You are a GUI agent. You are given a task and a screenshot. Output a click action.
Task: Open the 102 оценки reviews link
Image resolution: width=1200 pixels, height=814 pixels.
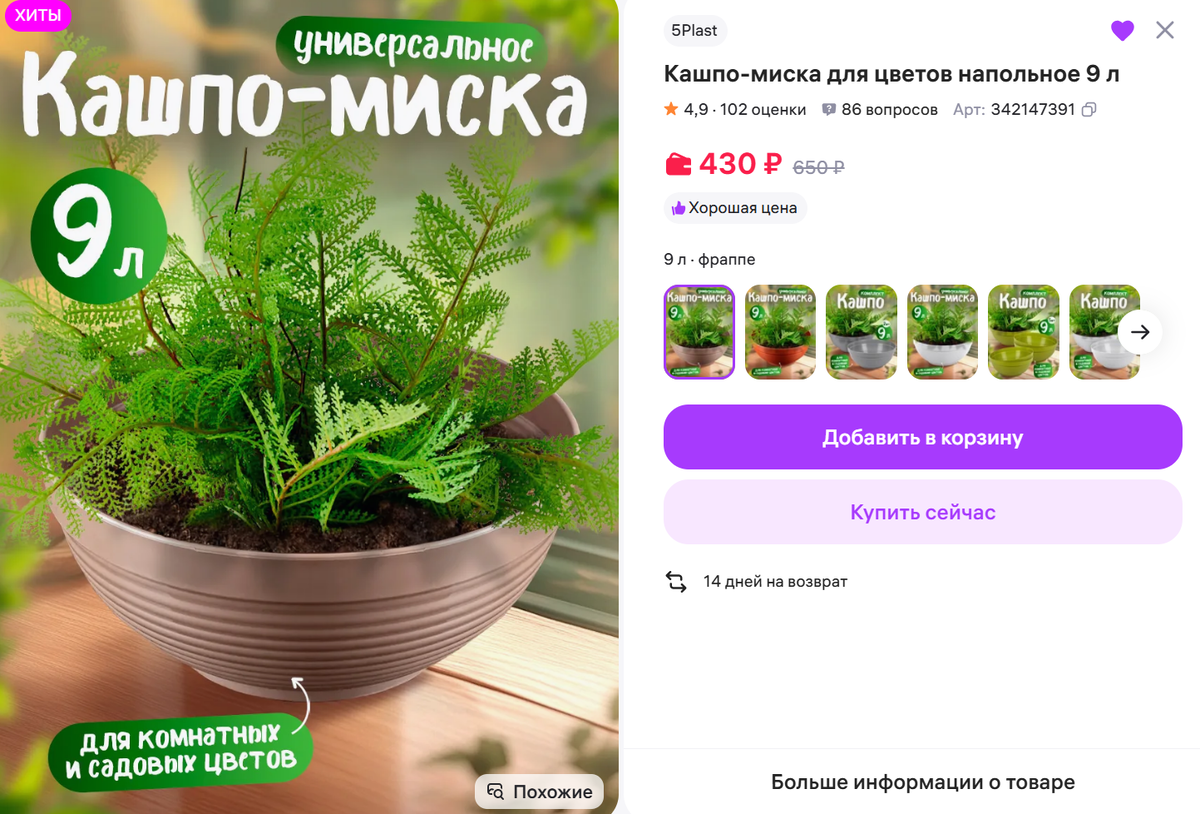pyautogui.click(x=763, y=110)
